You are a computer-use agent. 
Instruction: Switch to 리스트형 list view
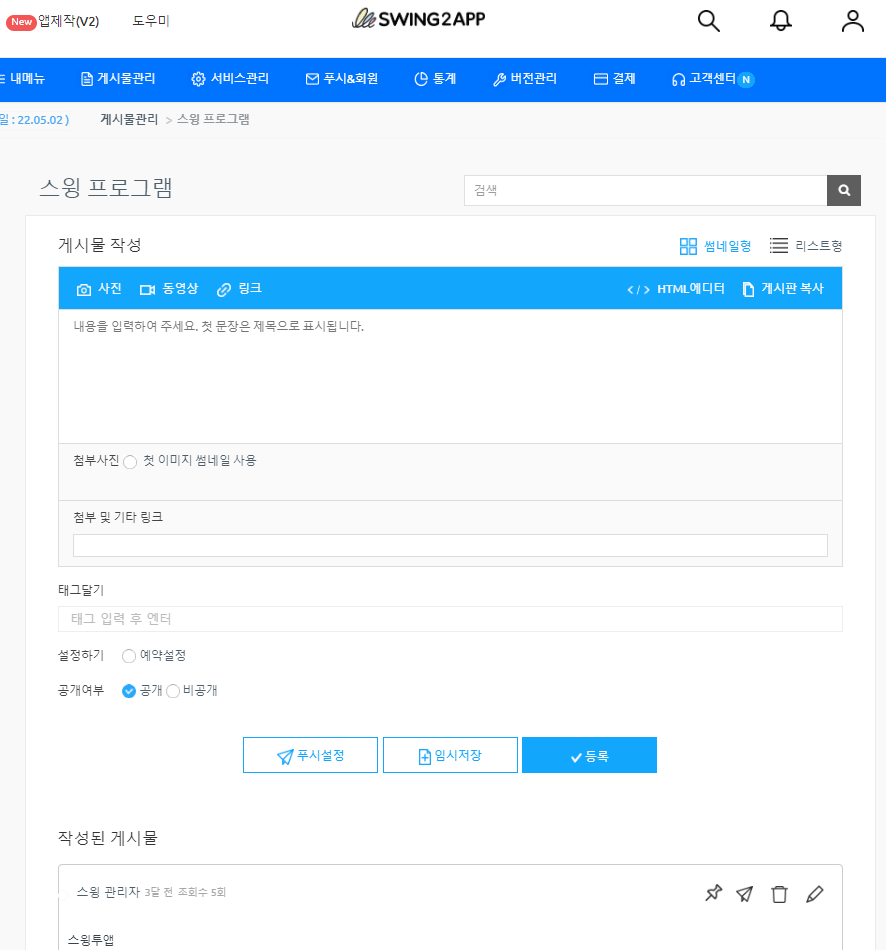pyautogui.click(x=806, y=246)
